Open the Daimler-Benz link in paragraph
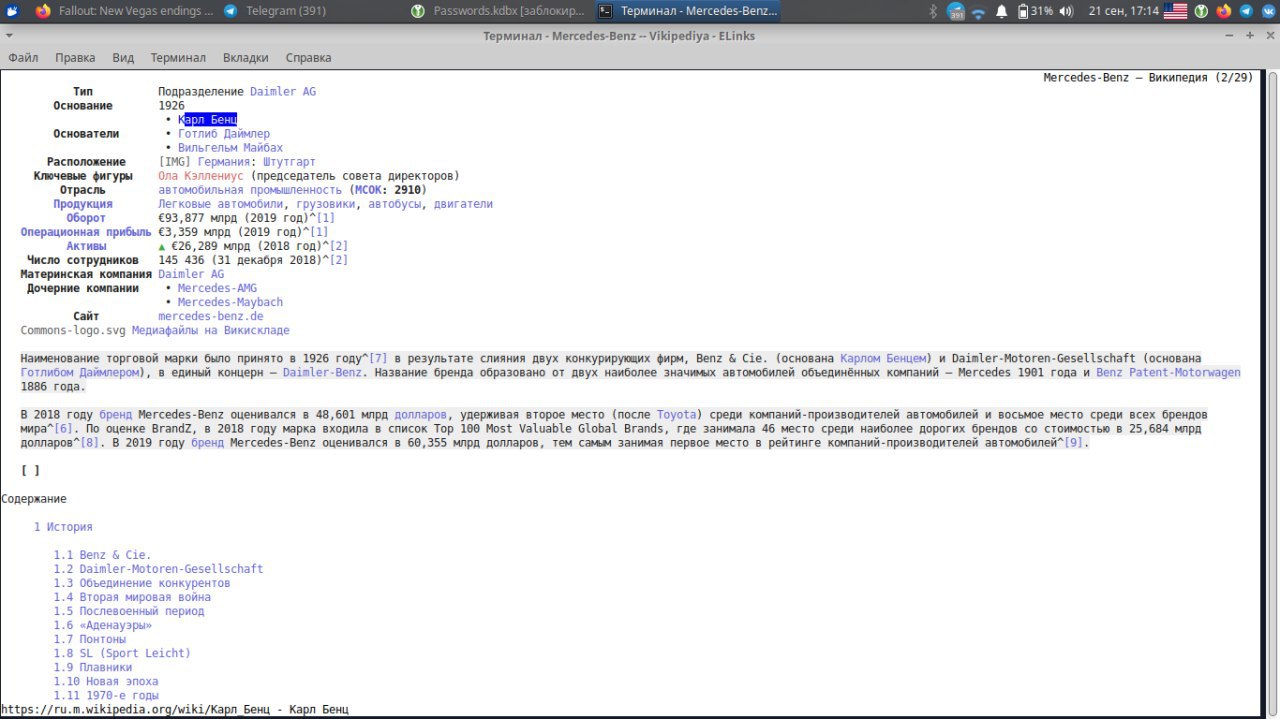This screenshot has width=1280, height=719. click(322, 371)
